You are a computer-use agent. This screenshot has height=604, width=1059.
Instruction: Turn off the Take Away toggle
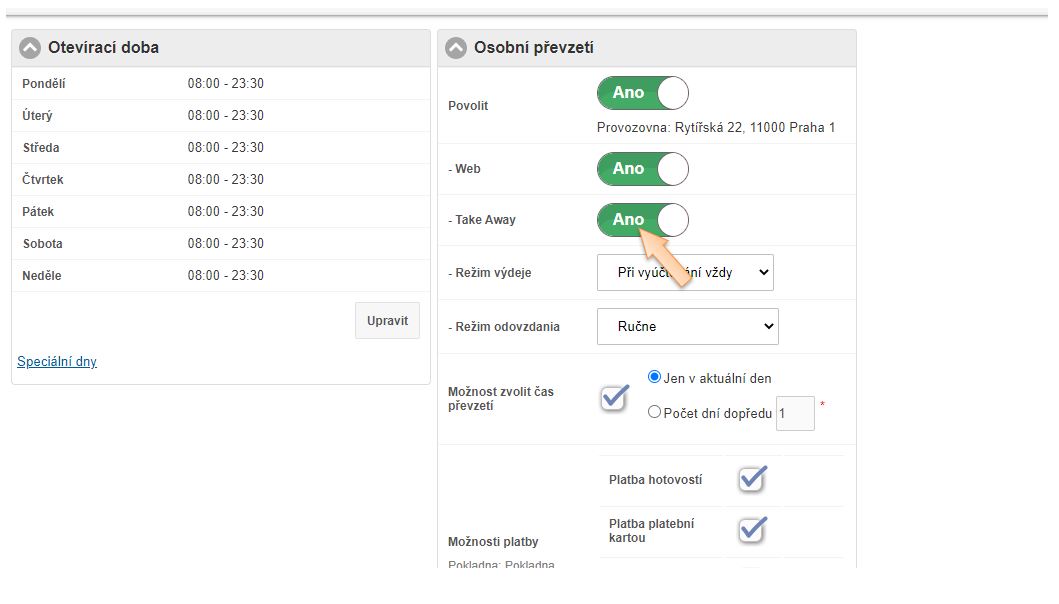tap(642, 220)
